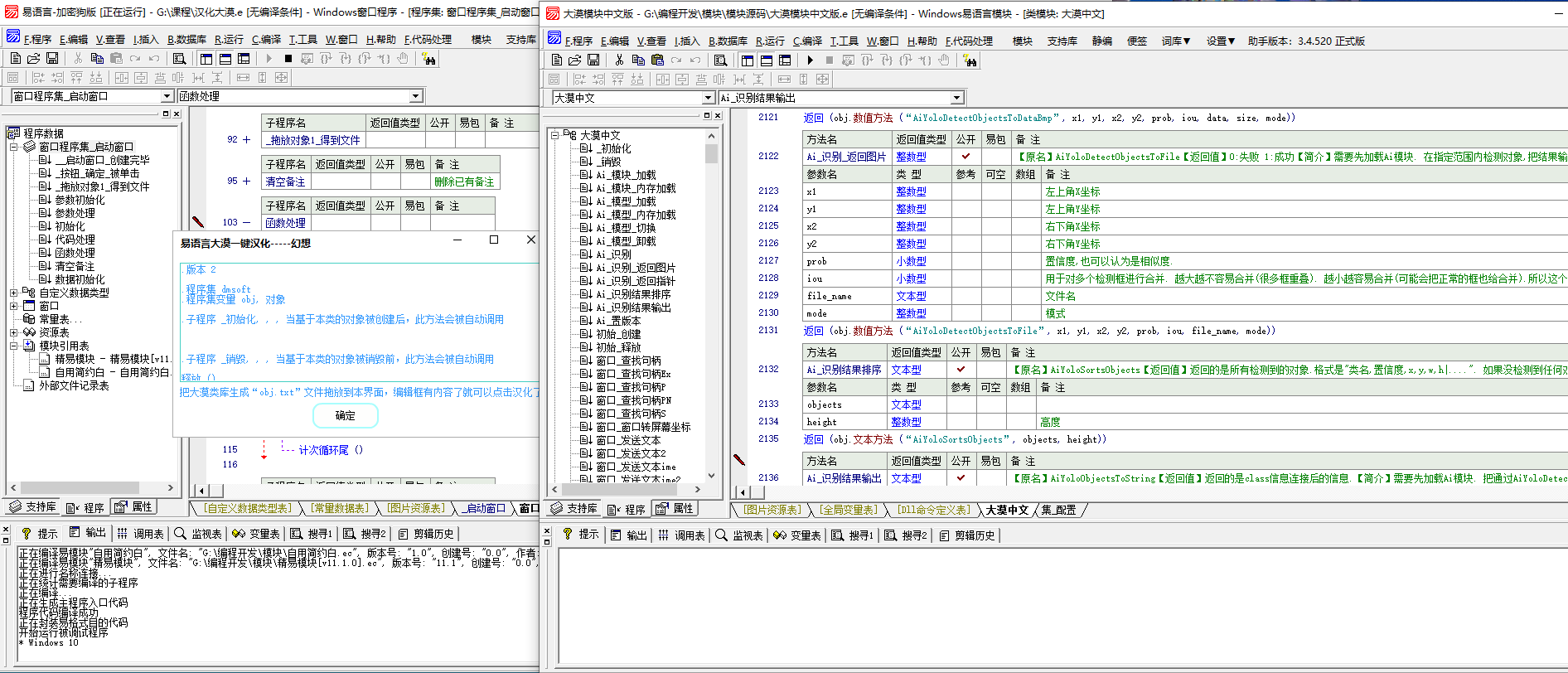Toggle the 公开 checkmark for Ai_识别结果排序
The height and width of the screenshot is (673, 1568).
pos(961,370)
